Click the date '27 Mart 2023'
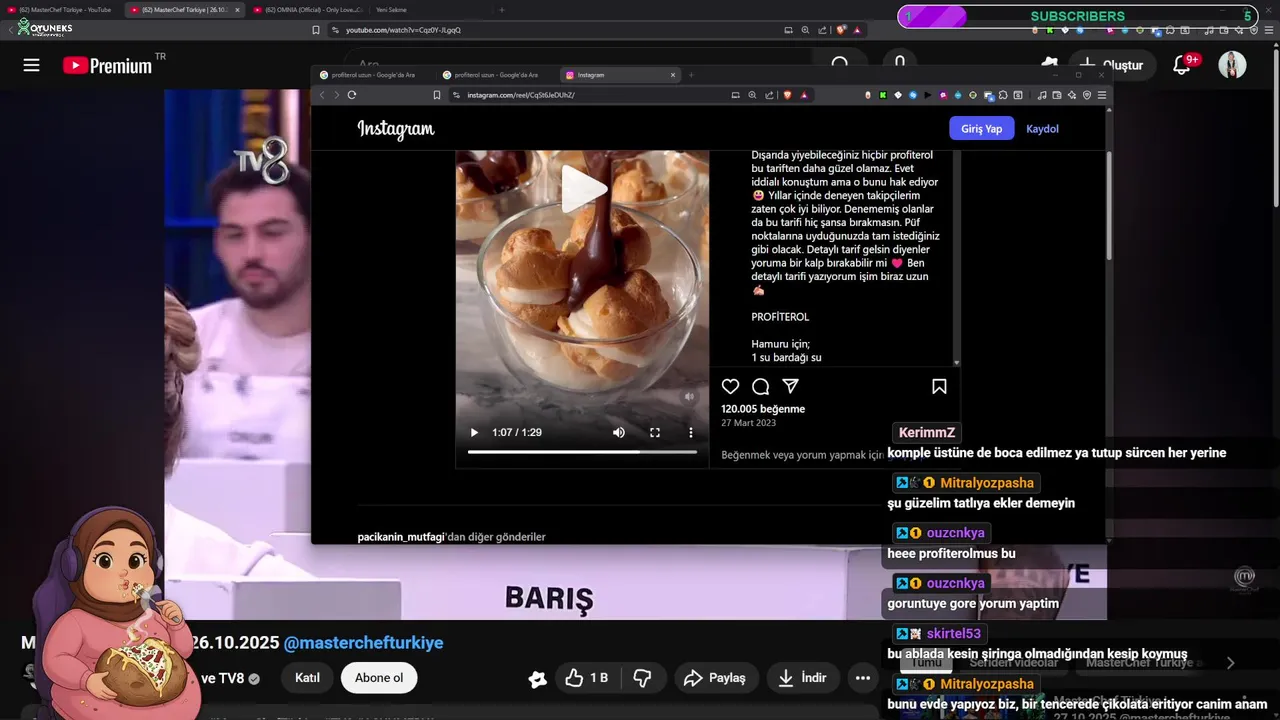Viewport: 1280px width, 720px height. [748, 423]
